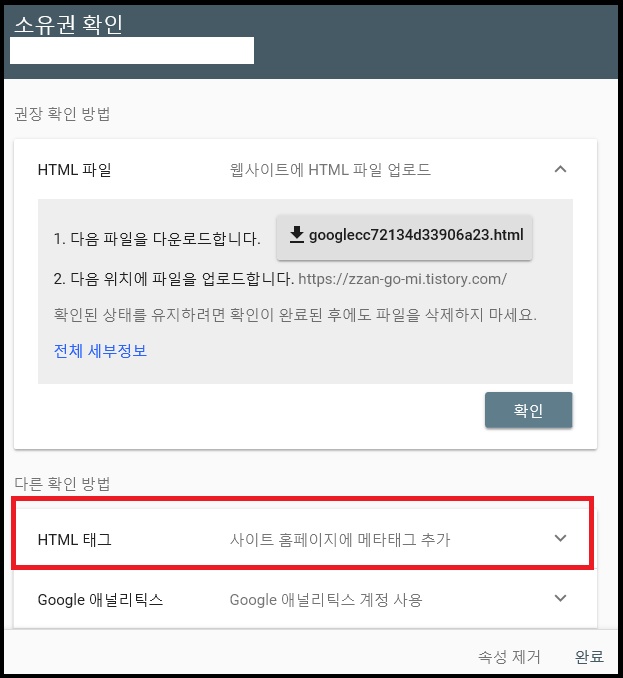Screen dimensions: 623x678
Task: Click the 사이트 홈페이지에 메타태그 추가 description
Action: click(340, 540)
